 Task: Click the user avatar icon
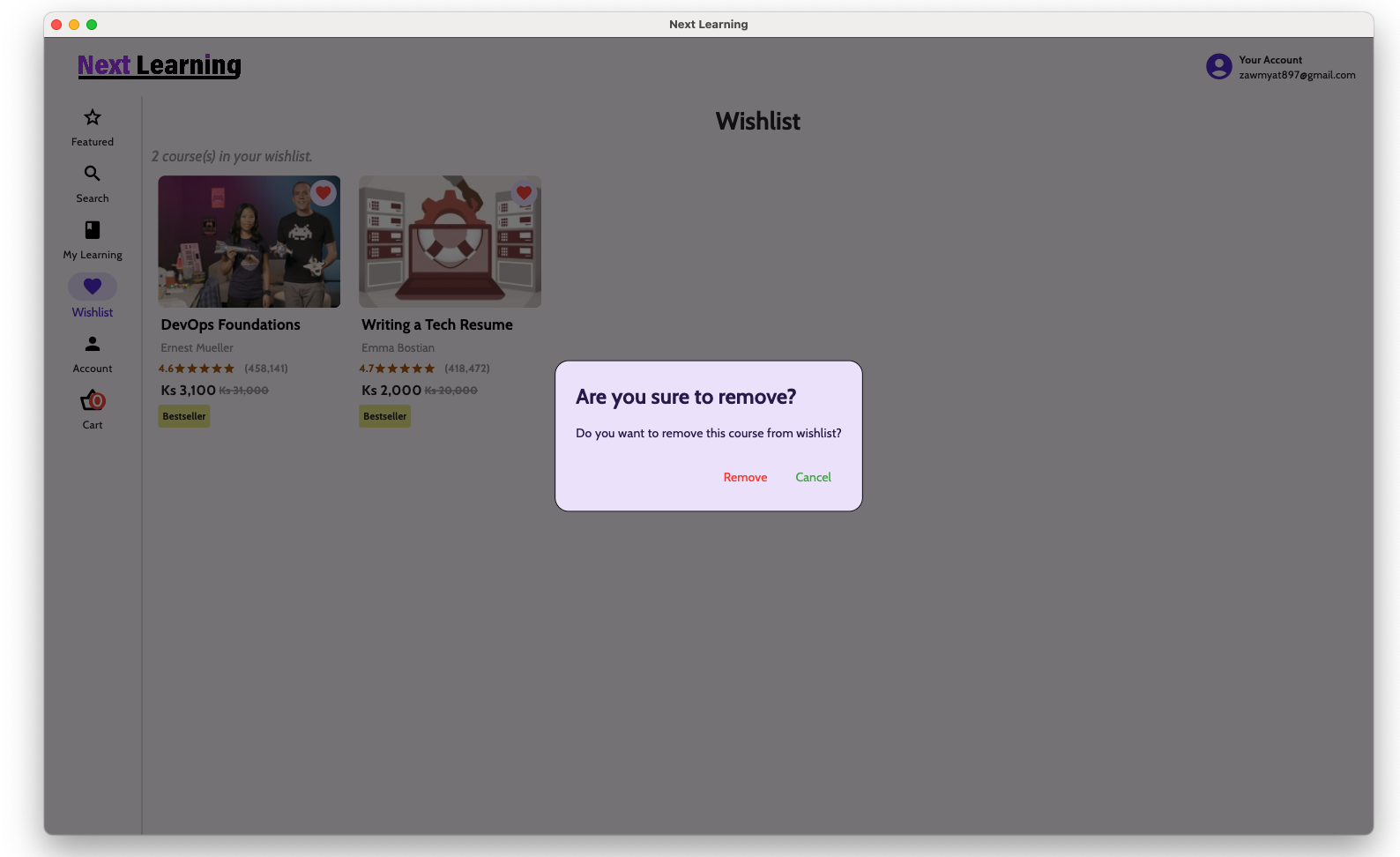[x=1218, y=67]
